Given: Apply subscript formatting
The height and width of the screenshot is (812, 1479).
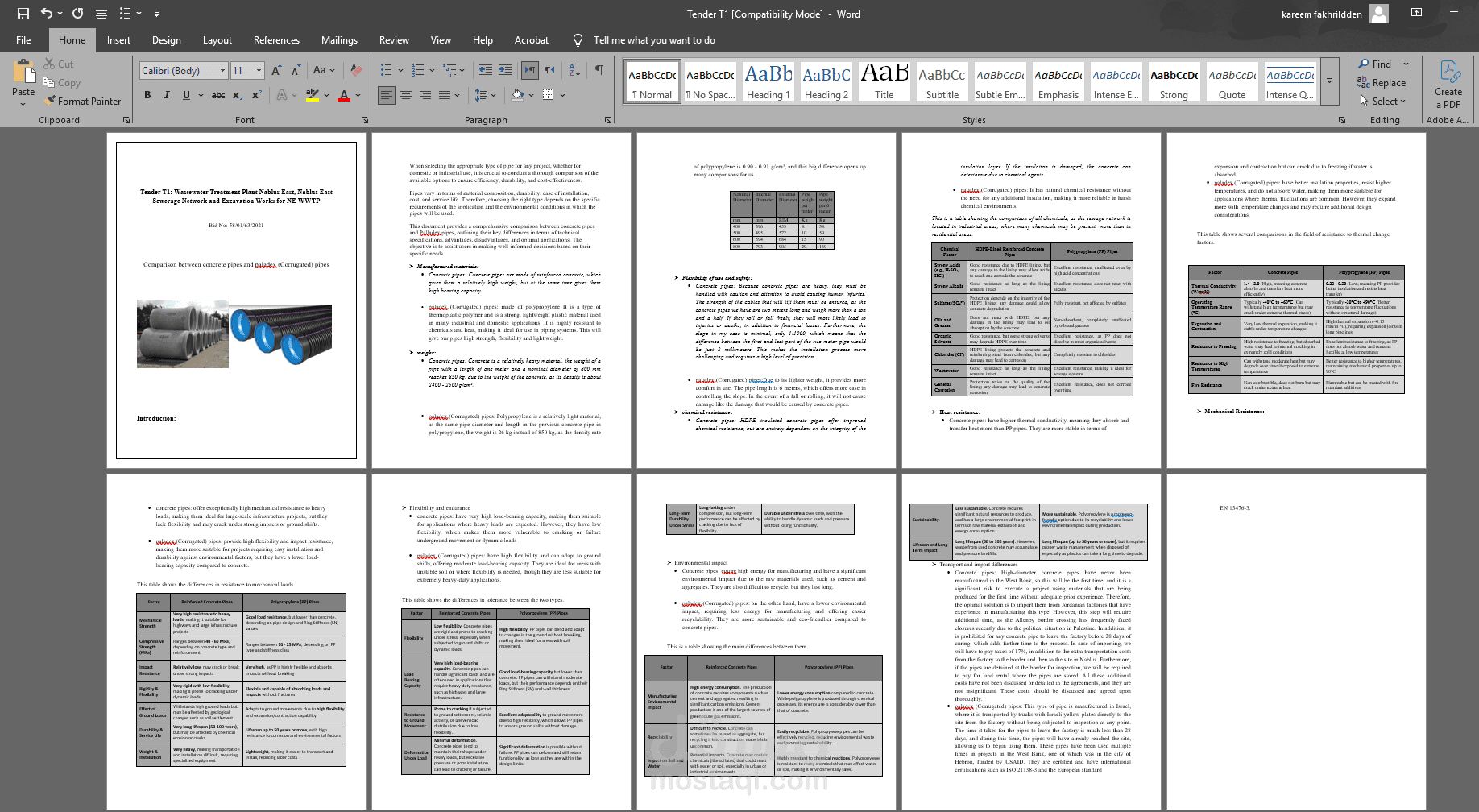Looking at the screenshot, I should click(238, 95).
